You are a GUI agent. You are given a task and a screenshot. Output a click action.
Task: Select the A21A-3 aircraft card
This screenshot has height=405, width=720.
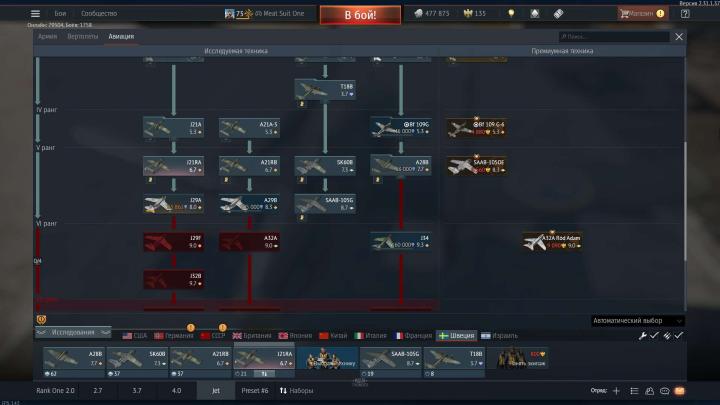point(249,128)
